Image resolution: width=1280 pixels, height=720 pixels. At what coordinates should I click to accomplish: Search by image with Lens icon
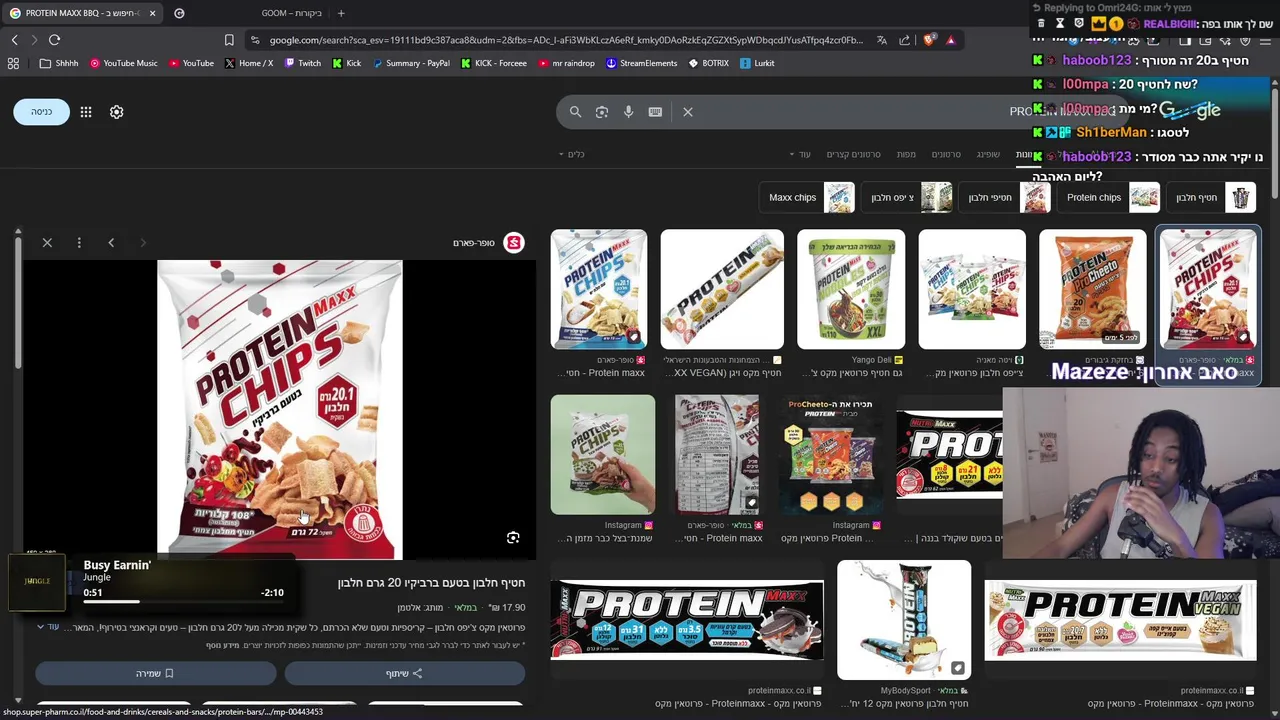pyautogui.click(x=602, y=112)
